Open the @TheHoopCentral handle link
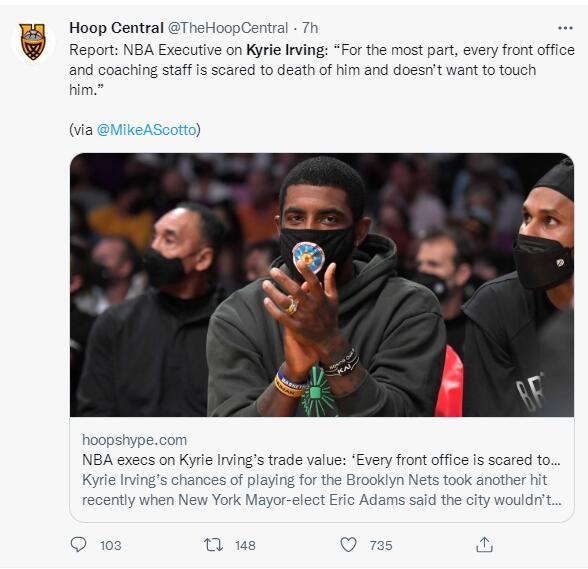 pyautogui.click(x=228, y=28)
